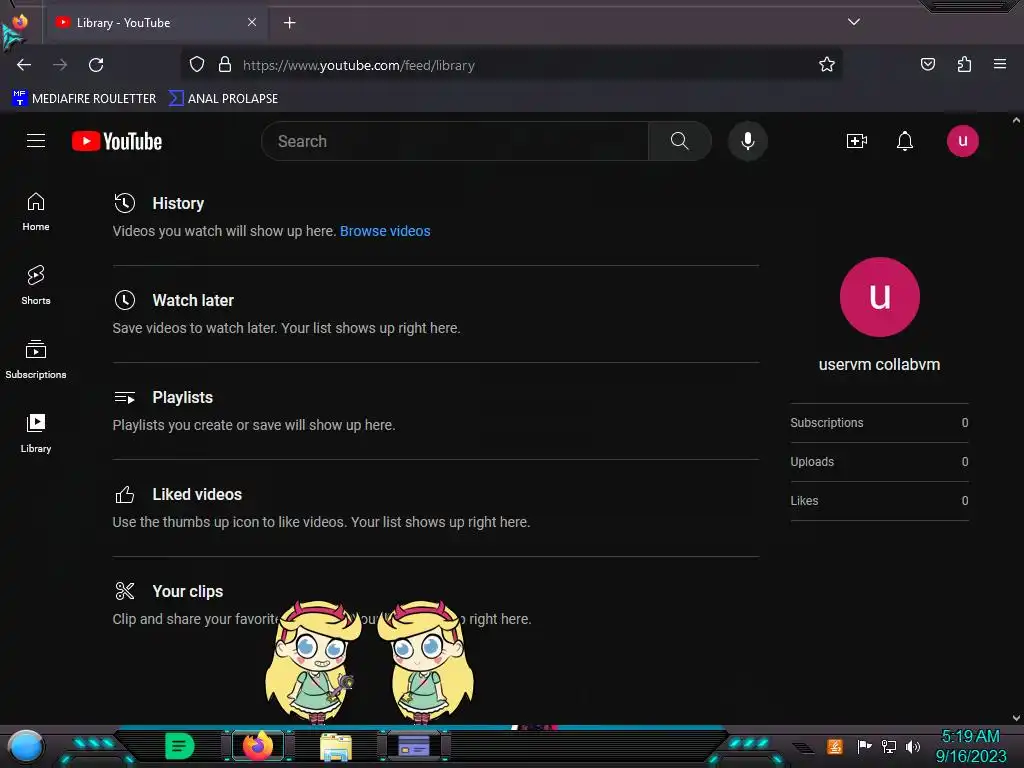Screen dimensions: 1024x768
Task: Save page to Pocket
Action: (927, 65)
